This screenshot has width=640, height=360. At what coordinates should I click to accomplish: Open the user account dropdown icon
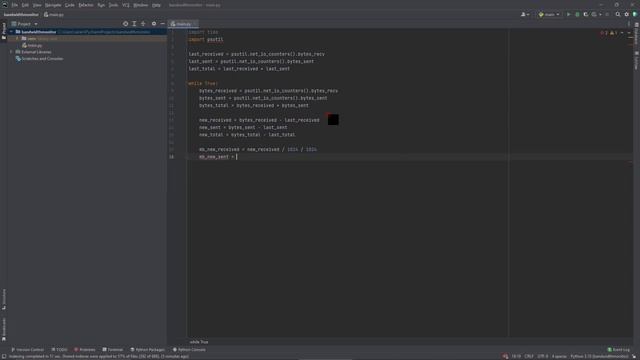pos(525,15)
